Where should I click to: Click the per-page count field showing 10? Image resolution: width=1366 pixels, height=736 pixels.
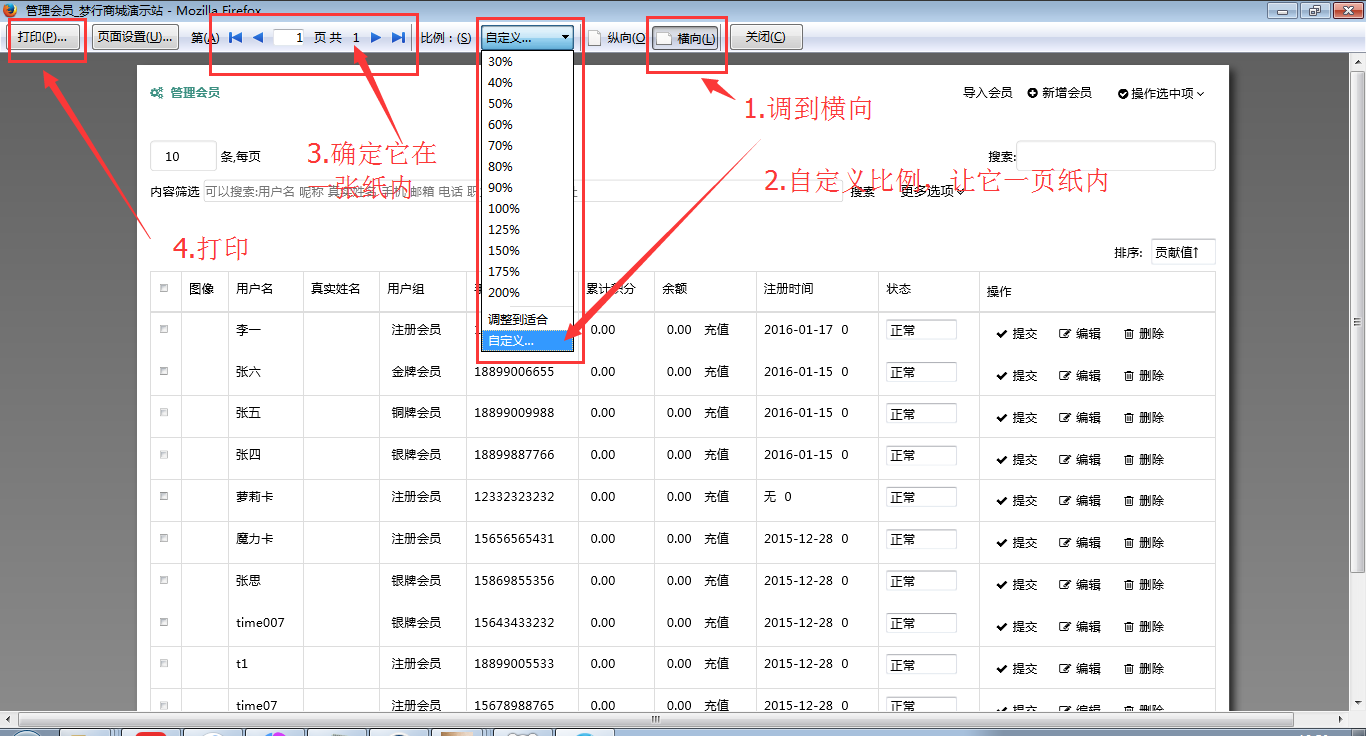183,157
